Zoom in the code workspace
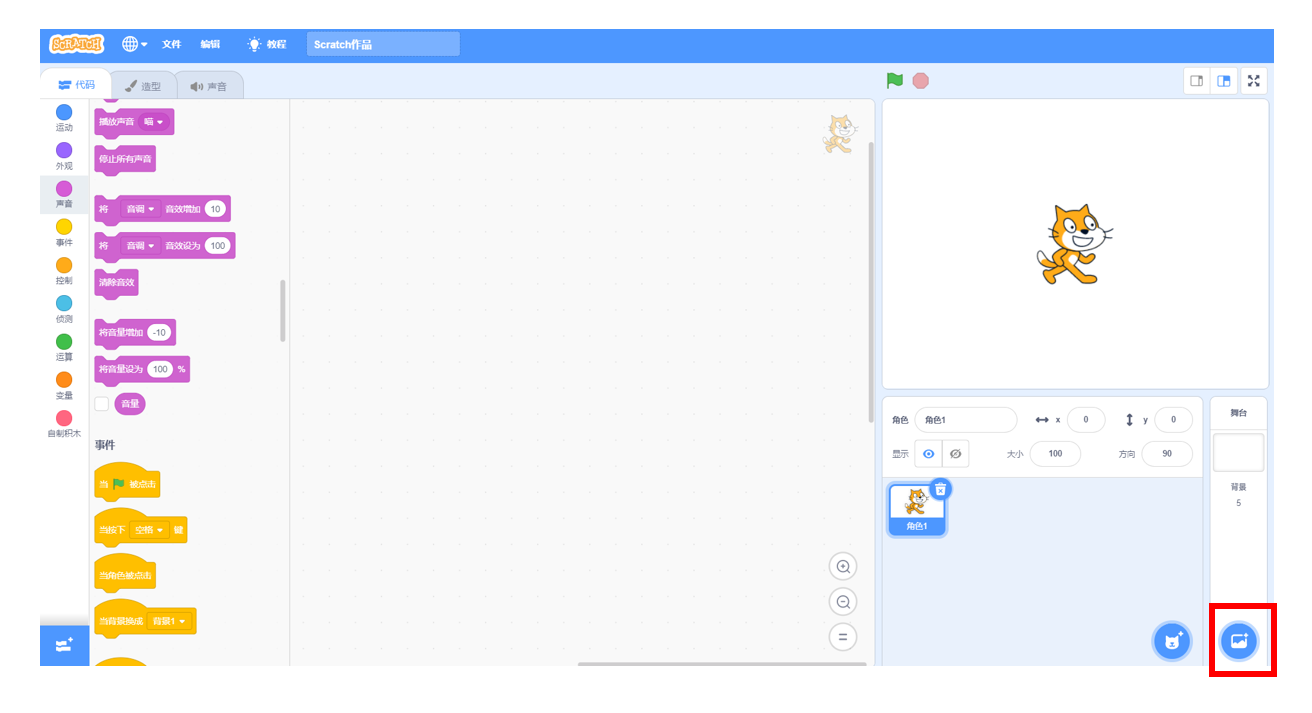The height and width of the screenshot is (713, 1312). tap(843, 567)
